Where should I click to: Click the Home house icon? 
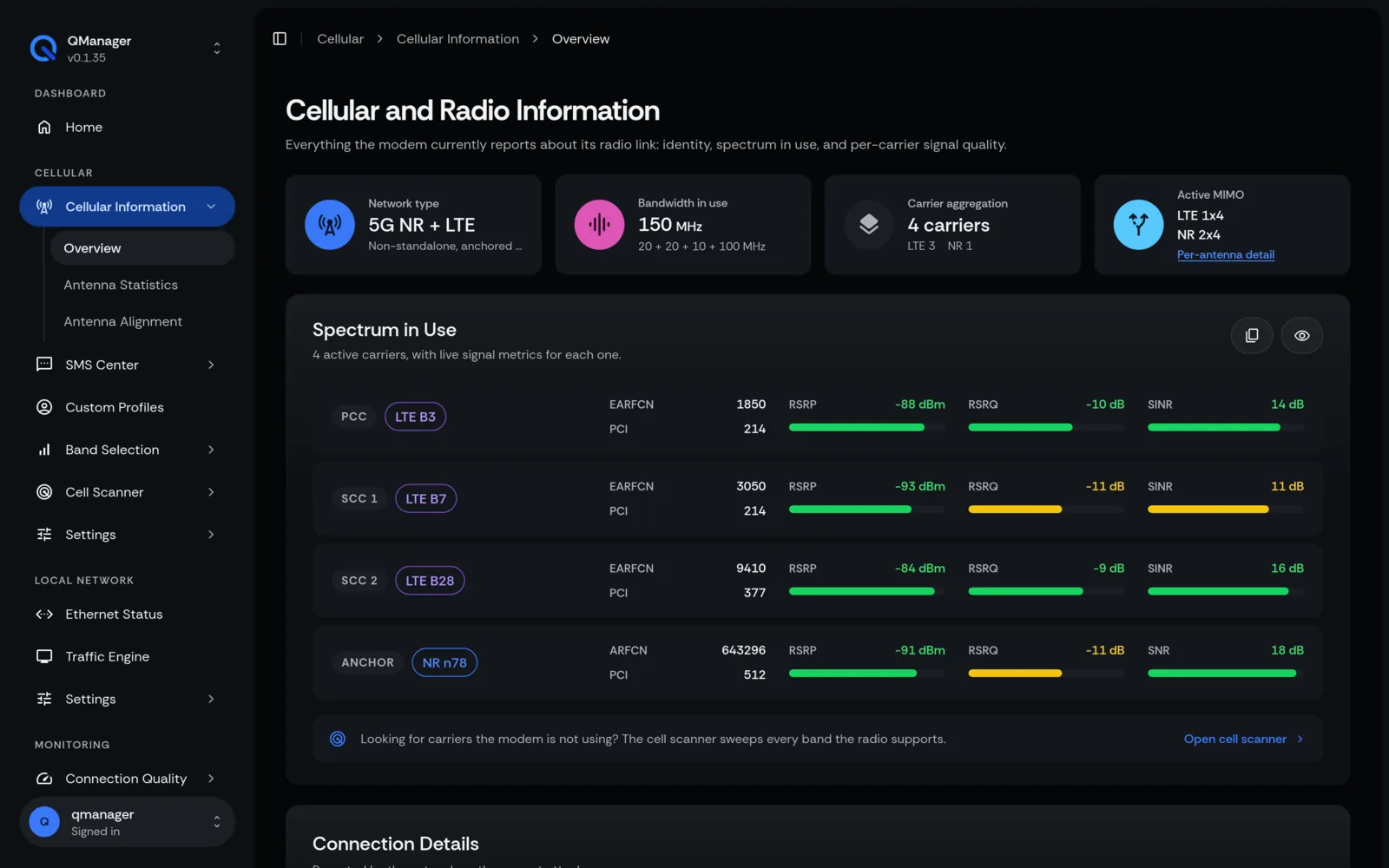tap(44, 127)
